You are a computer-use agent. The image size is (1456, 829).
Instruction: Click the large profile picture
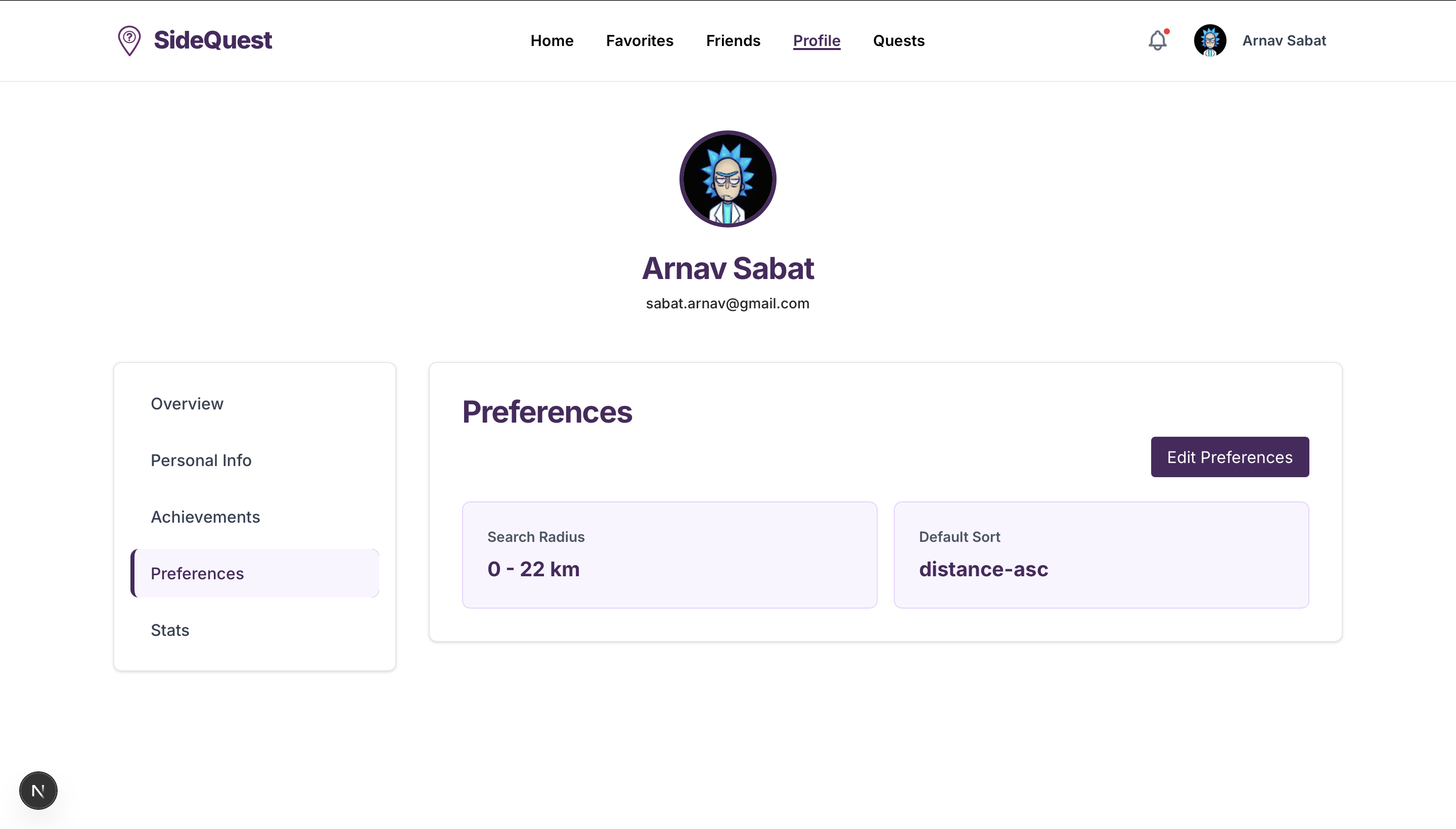tap(727, 179)
